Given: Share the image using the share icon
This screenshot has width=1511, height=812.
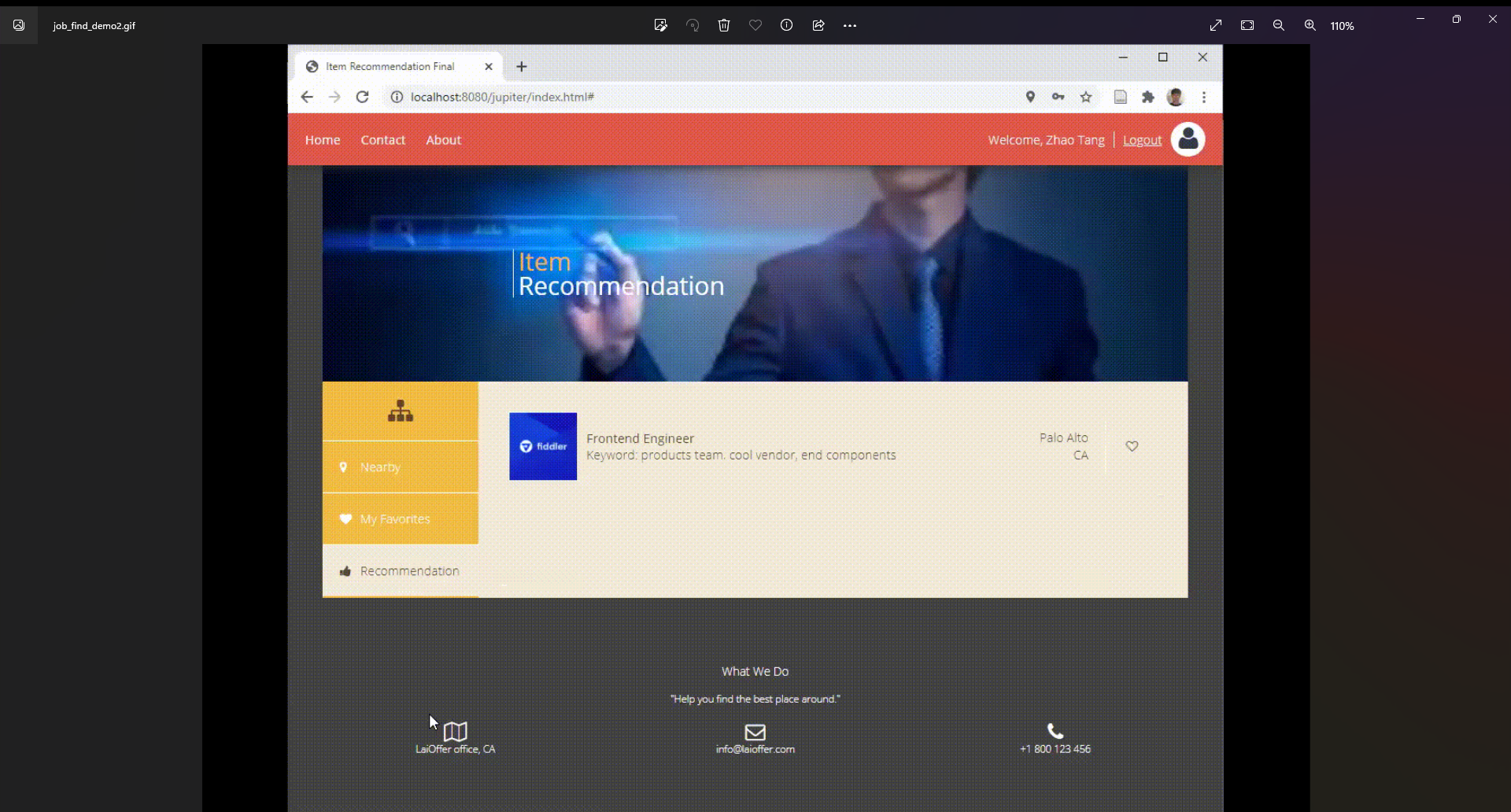Looking at the screenshot, I should point(818,25).
